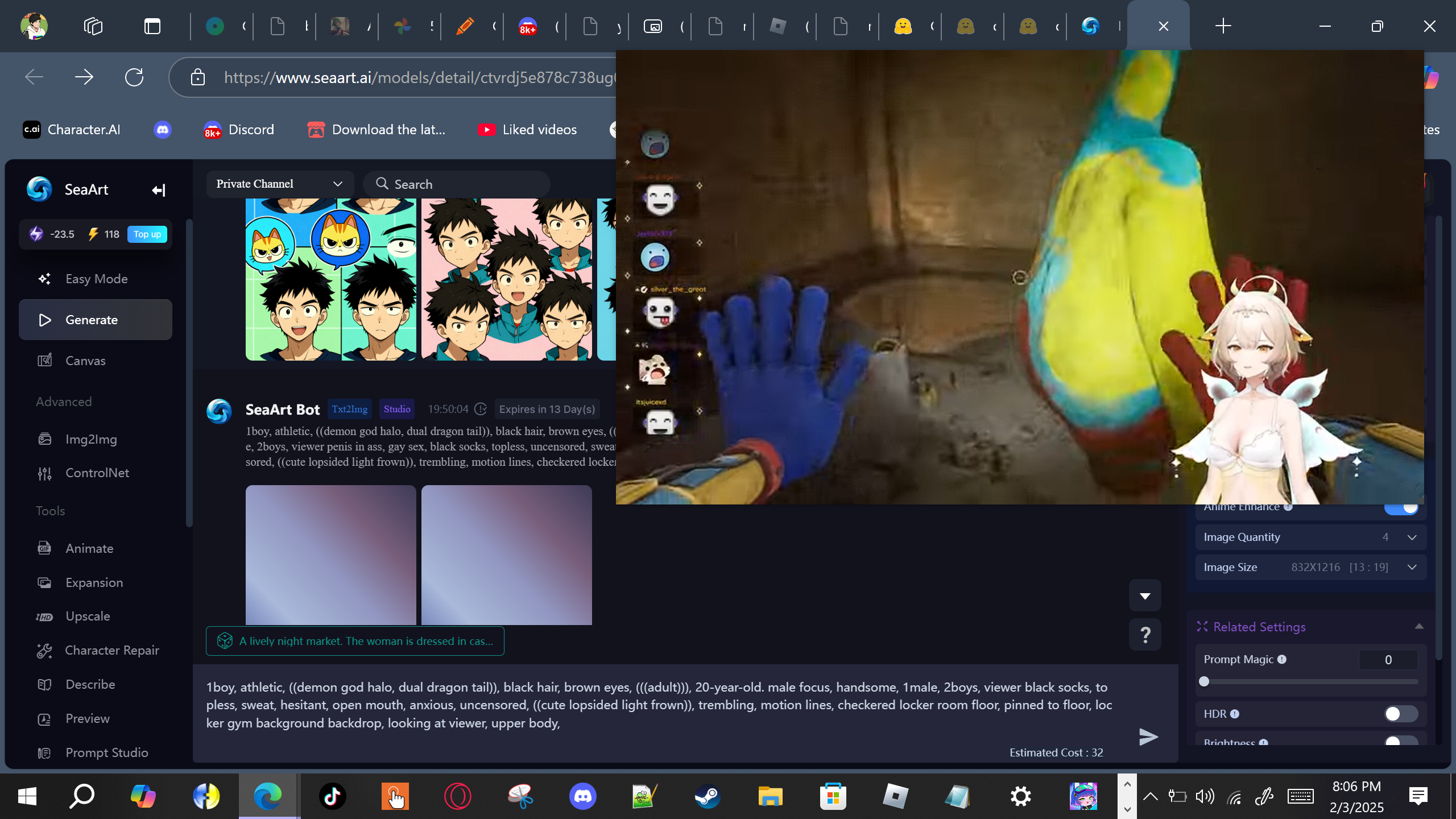
Task: Click the Preview tool icon
Action: [x=44, y=719]
